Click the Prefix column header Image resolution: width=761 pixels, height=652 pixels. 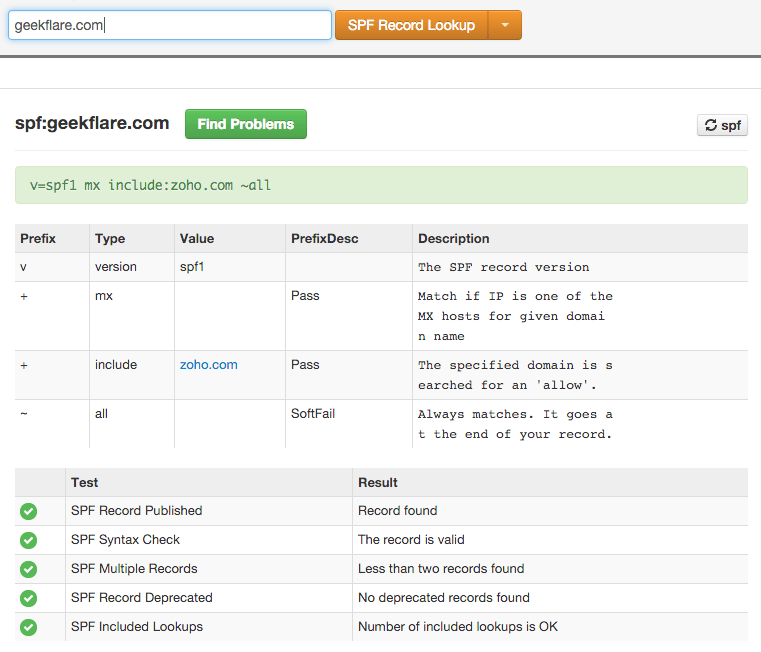(x=38, y=238)
